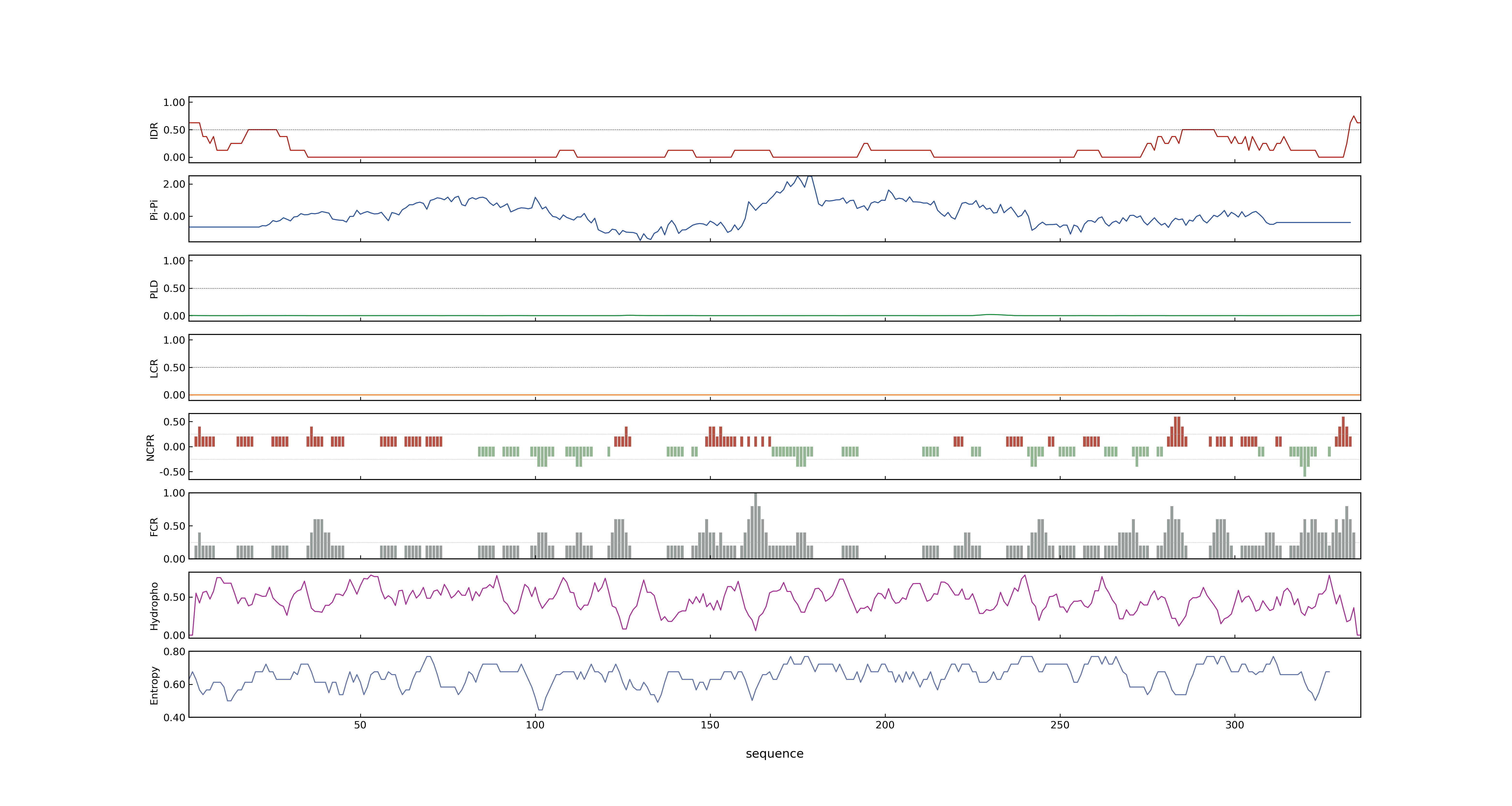Click the tallest FCR bar reaching 1.00

click(x=756, y=525)
